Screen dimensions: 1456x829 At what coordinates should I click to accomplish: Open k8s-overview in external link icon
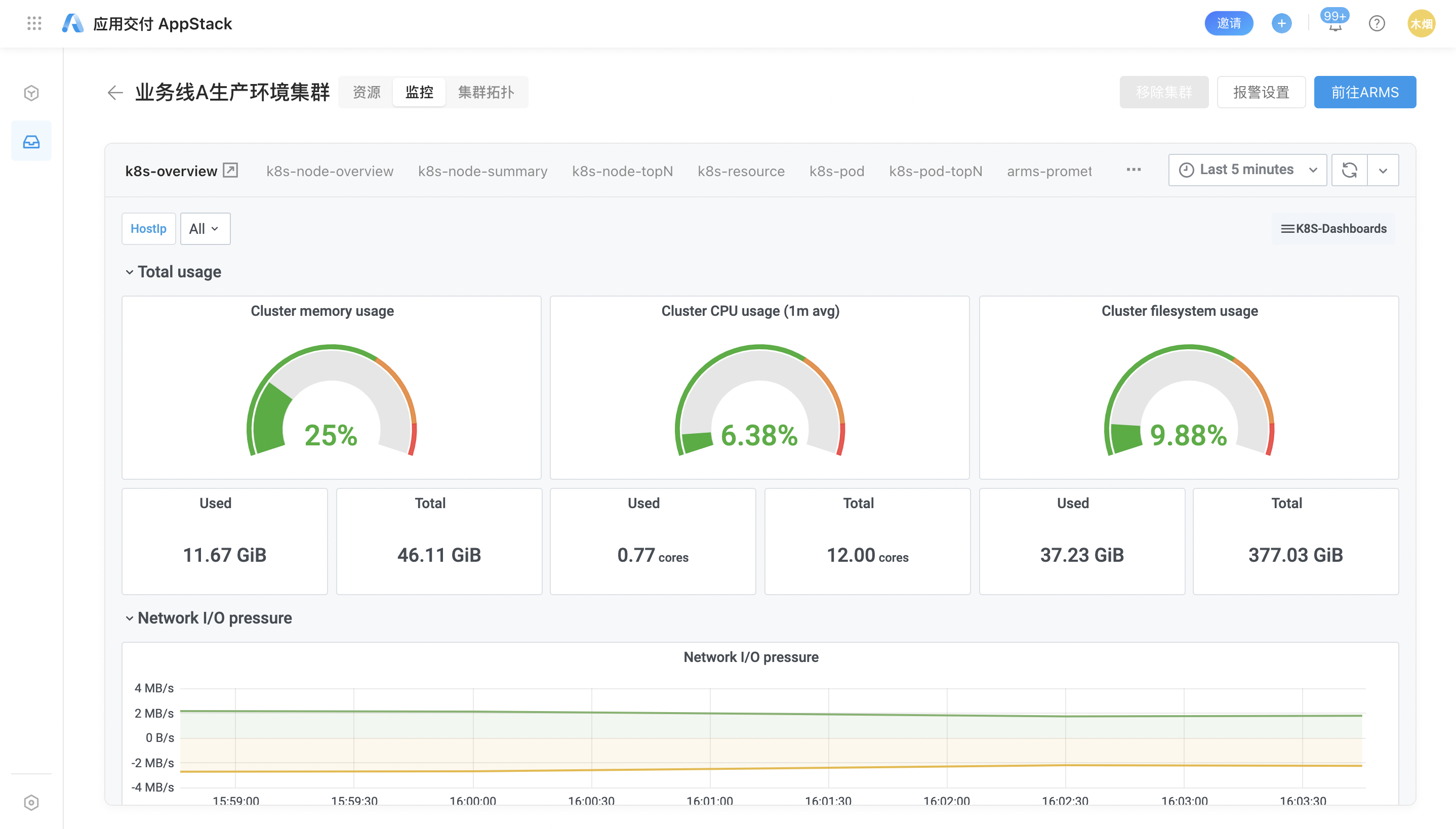(230, 170)
